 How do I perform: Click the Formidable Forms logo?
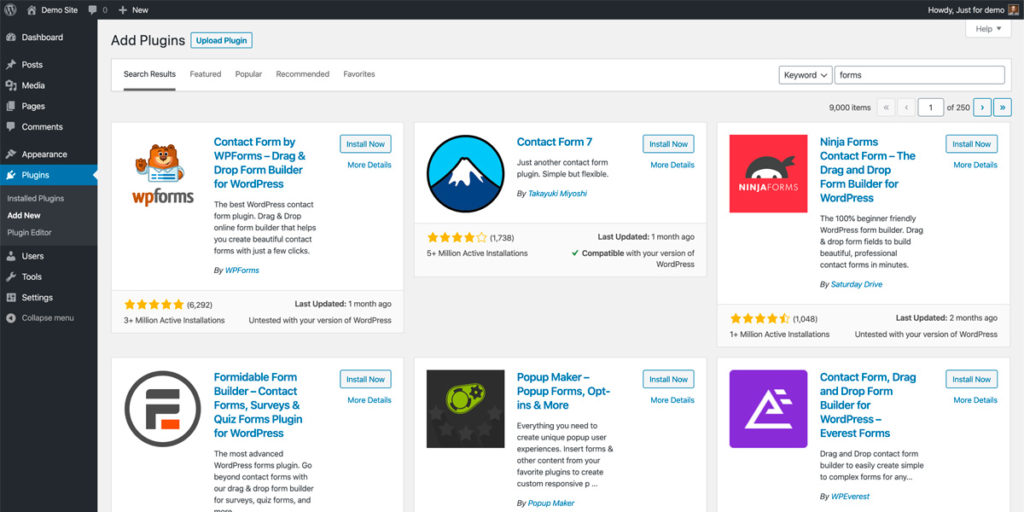tap(163, 409)
